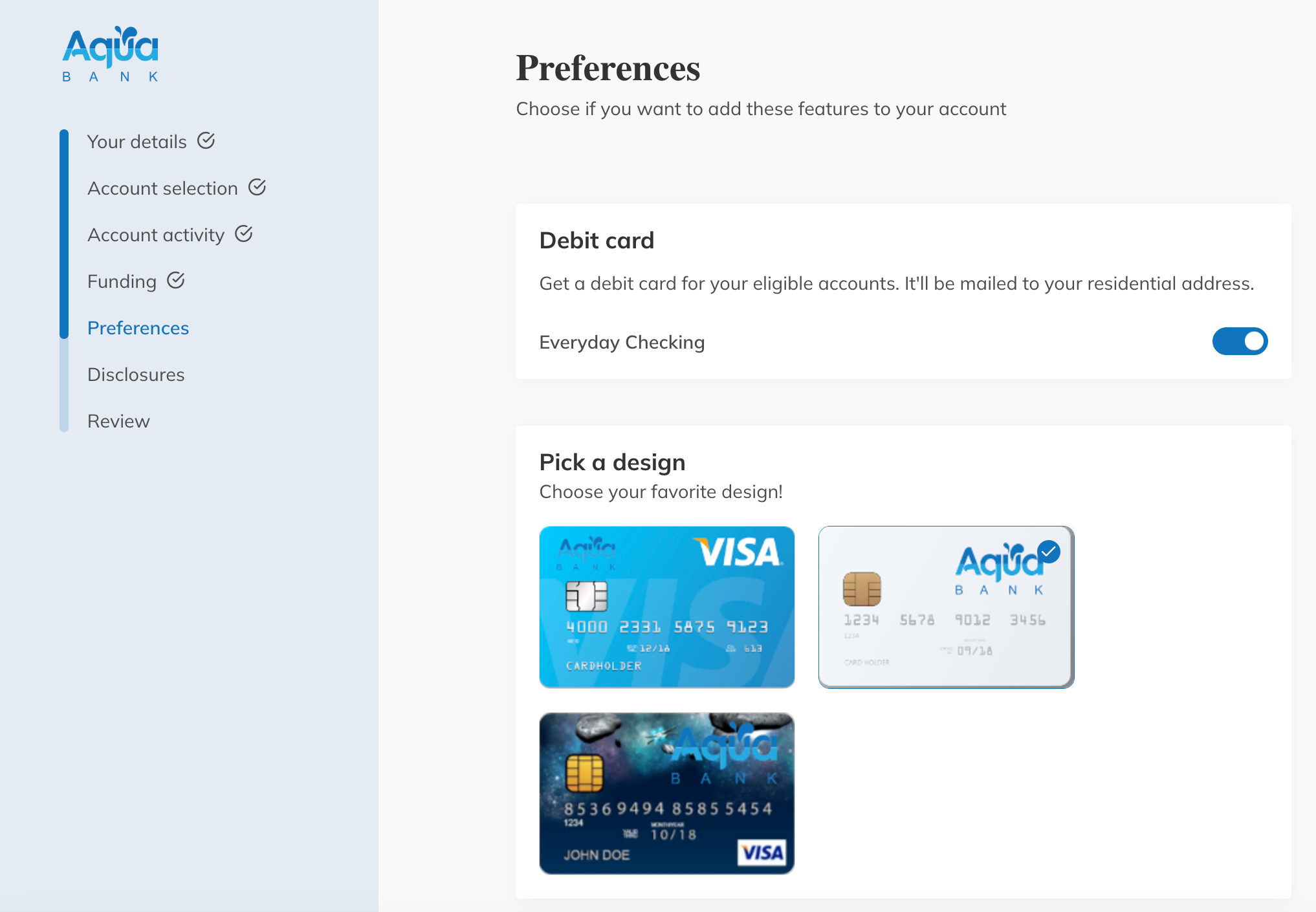Select the white Aqua Bank card design
The width and height of the screenshot is (1316, 912).
946,607
